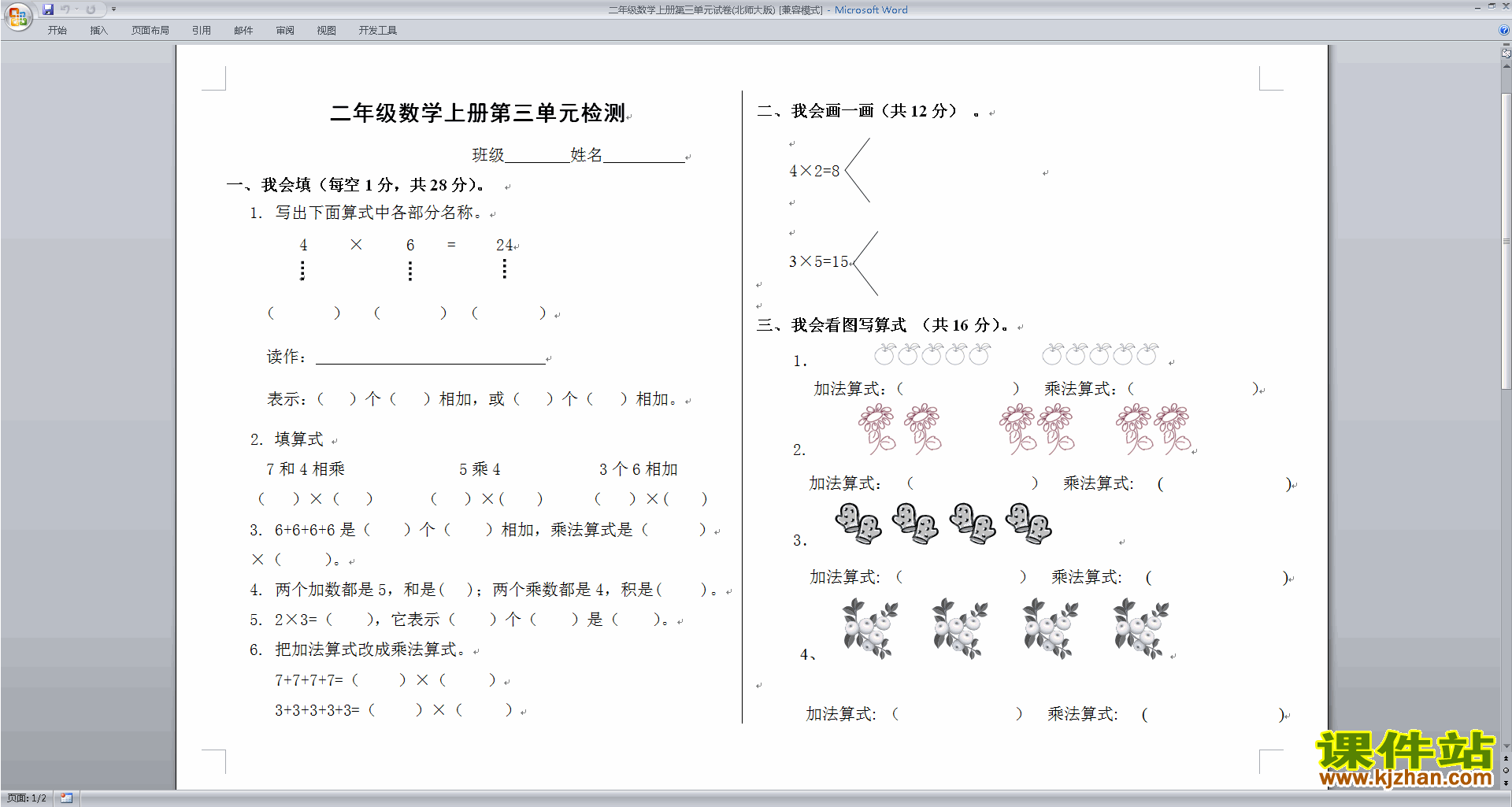
Task: Click the Previous Page browse button
Action: pos(1506,759)
